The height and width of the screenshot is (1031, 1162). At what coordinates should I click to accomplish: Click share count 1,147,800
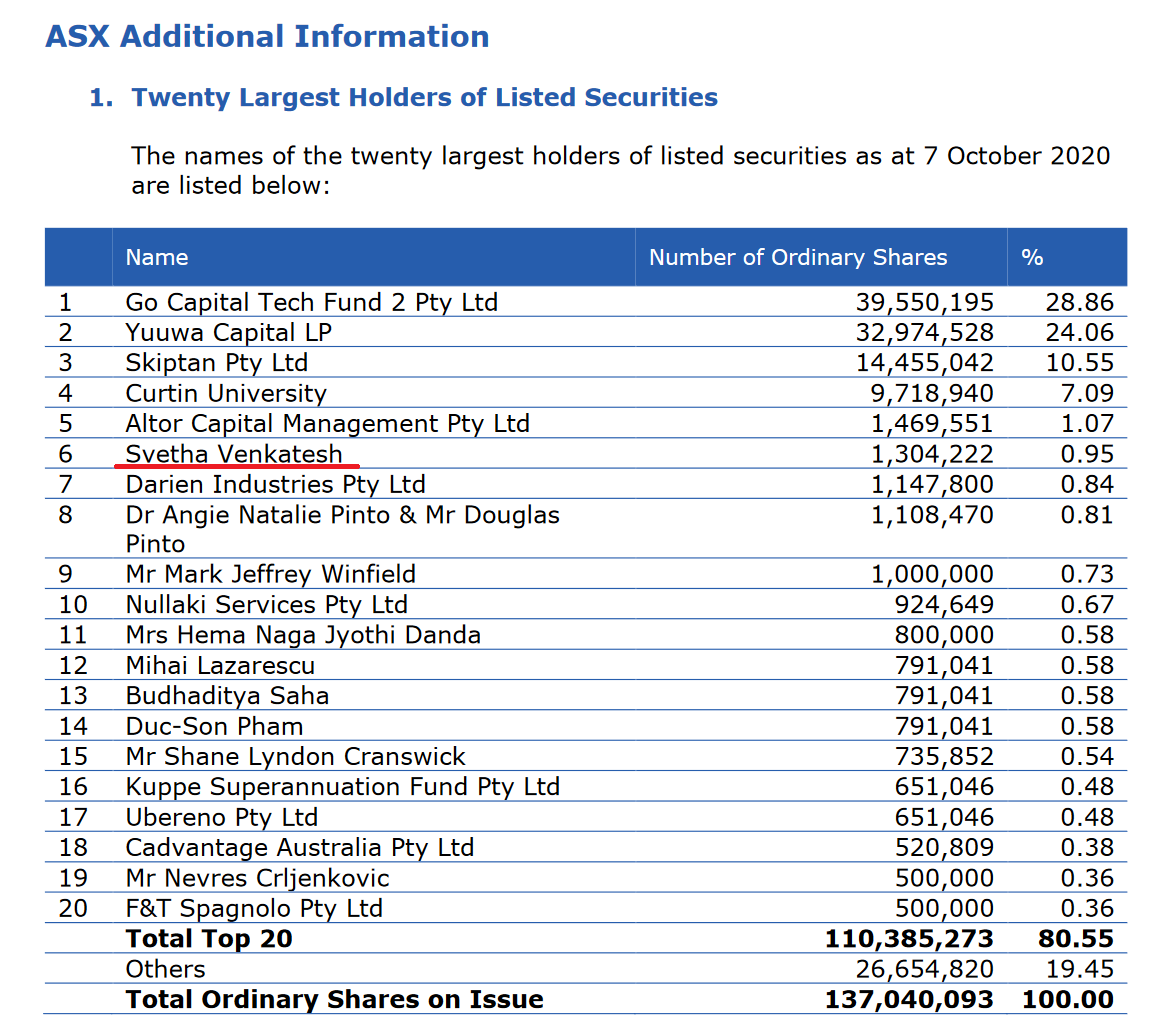pos(932,485)
